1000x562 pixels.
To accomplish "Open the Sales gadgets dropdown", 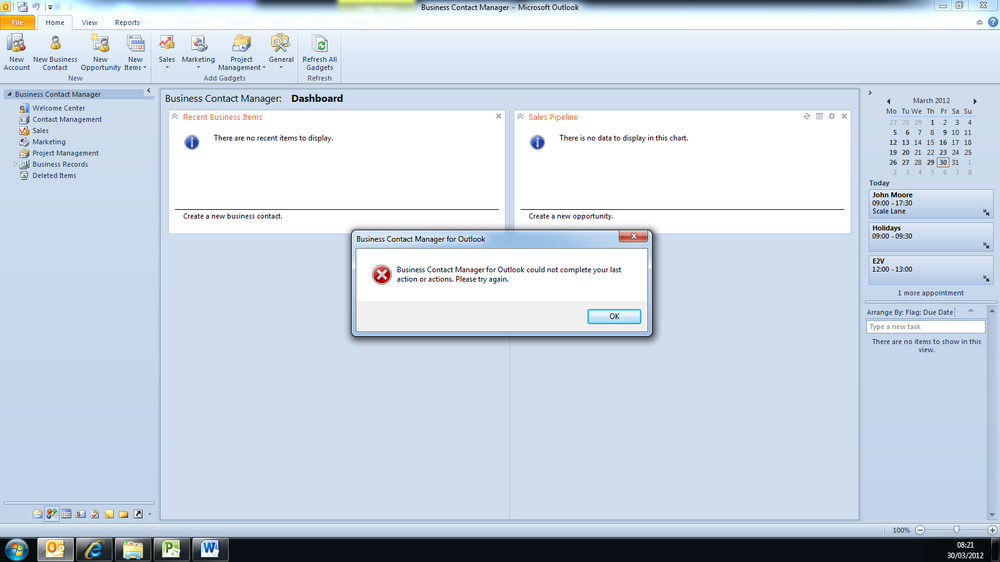I will (x=166, y=52).
